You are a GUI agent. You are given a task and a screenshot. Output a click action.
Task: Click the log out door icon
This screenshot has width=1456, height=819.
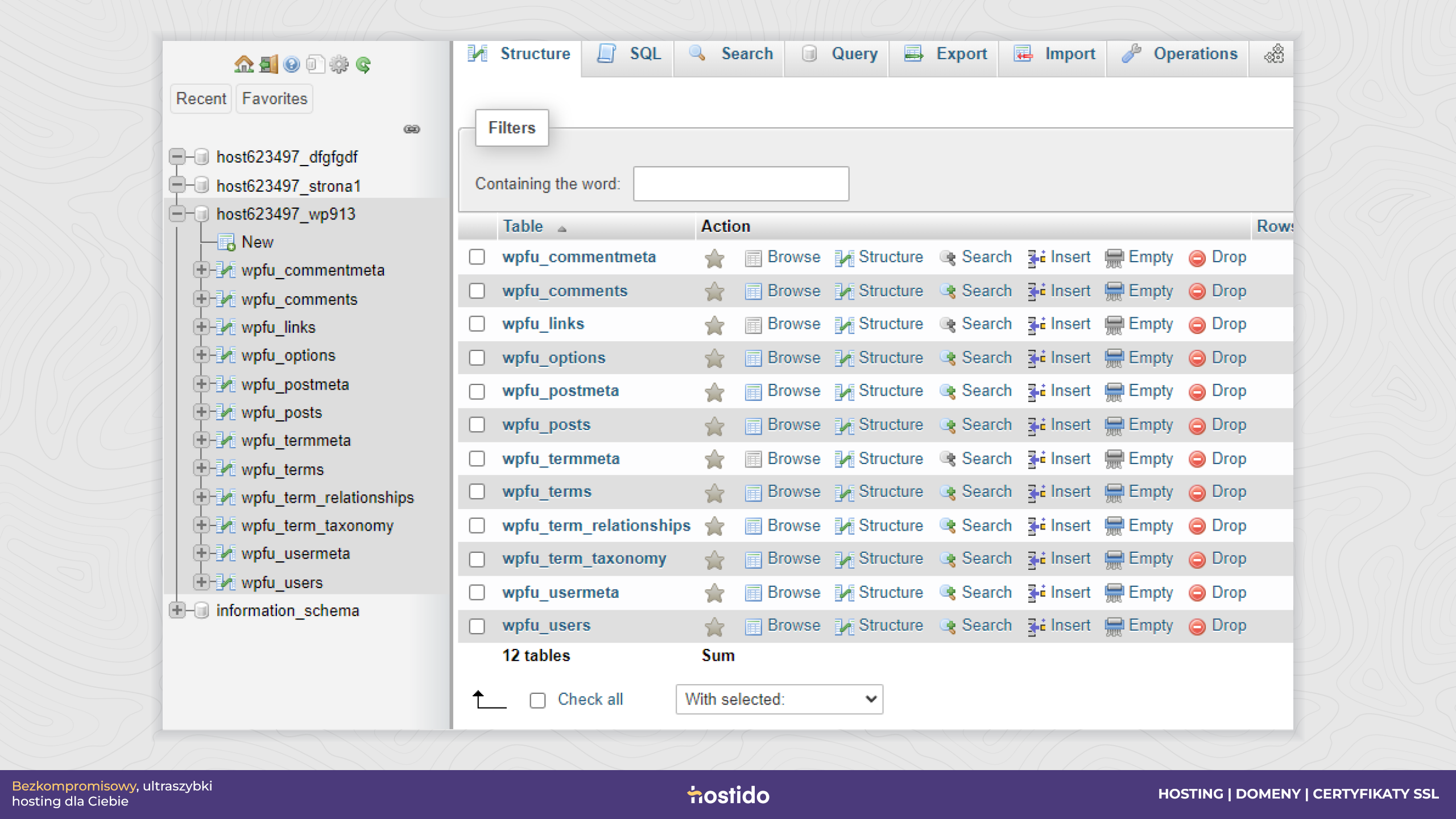tap(268, 64)
